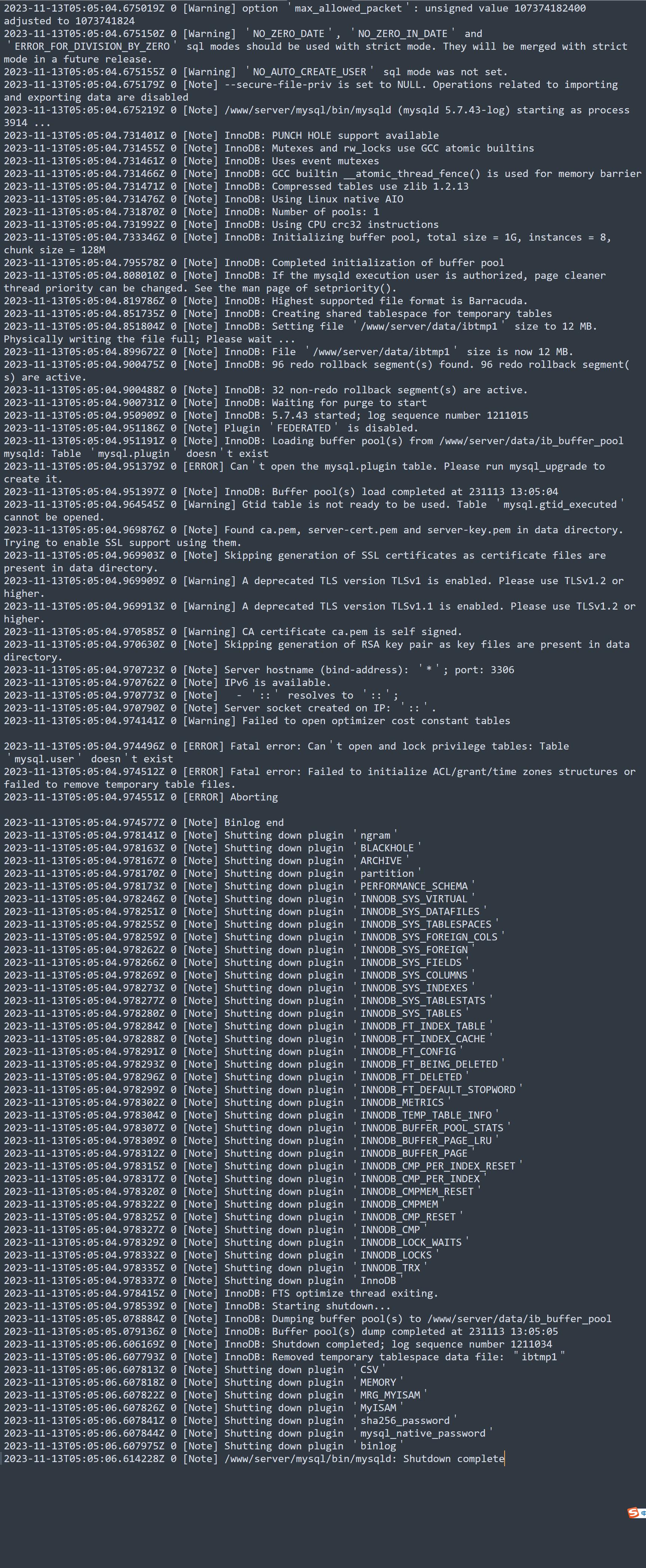
Task: Click the 'port: 3306' hostname log line
Action: pyautogui.click(x=258, y=669)
